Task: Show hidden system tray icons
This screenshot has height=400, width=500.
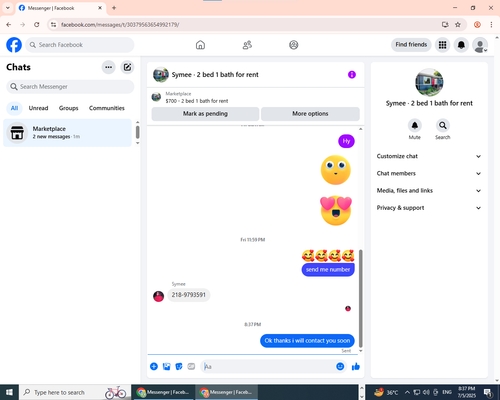Action: click(407, 392)
